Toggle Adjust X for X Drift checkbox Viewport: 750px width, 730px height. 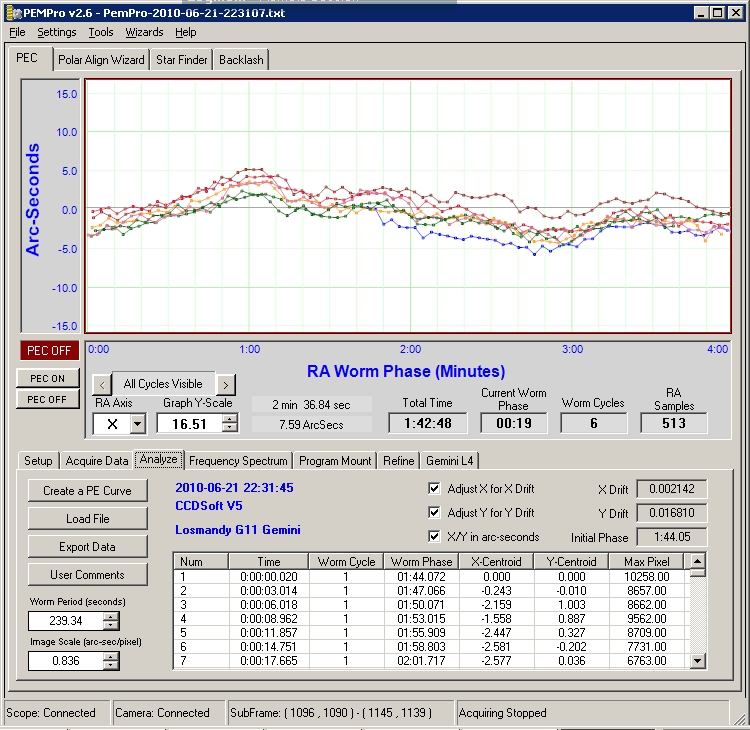(x=434, y=488)
